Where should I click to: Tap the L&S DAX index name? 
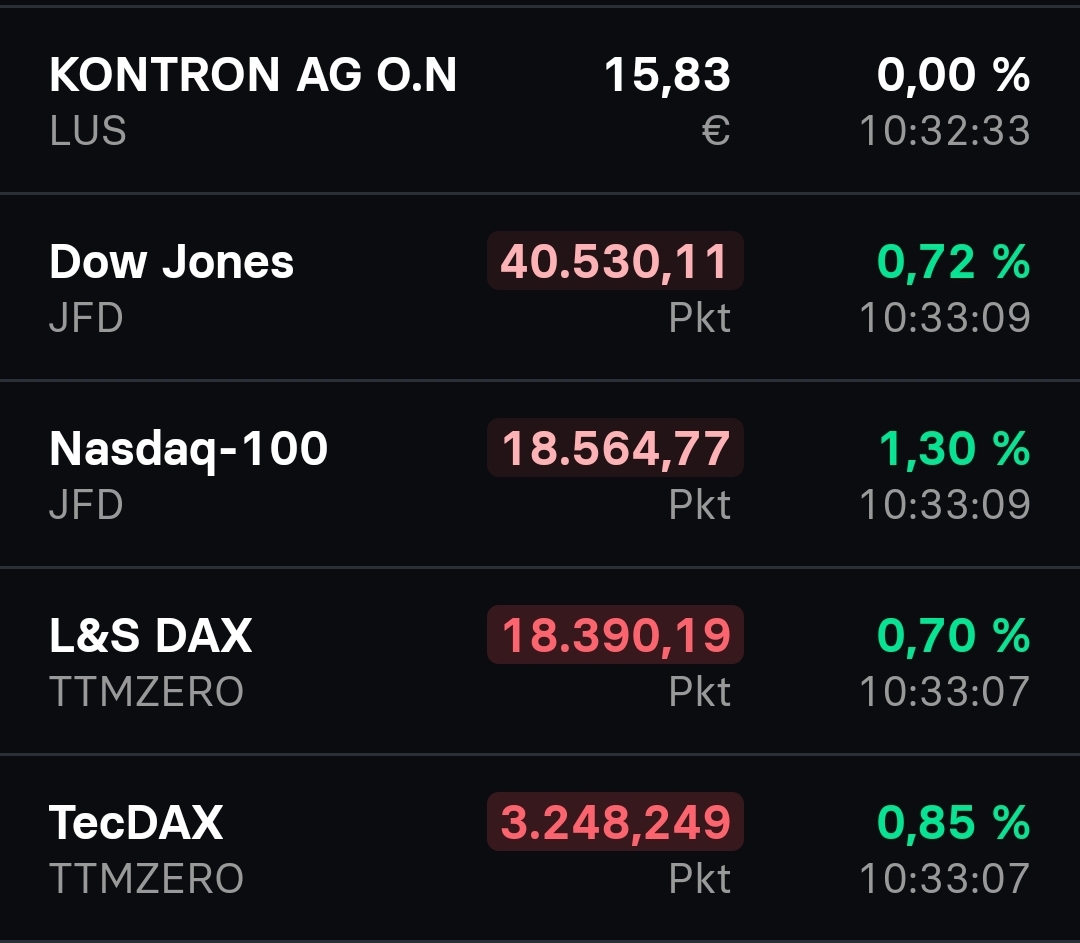(150, 636)
